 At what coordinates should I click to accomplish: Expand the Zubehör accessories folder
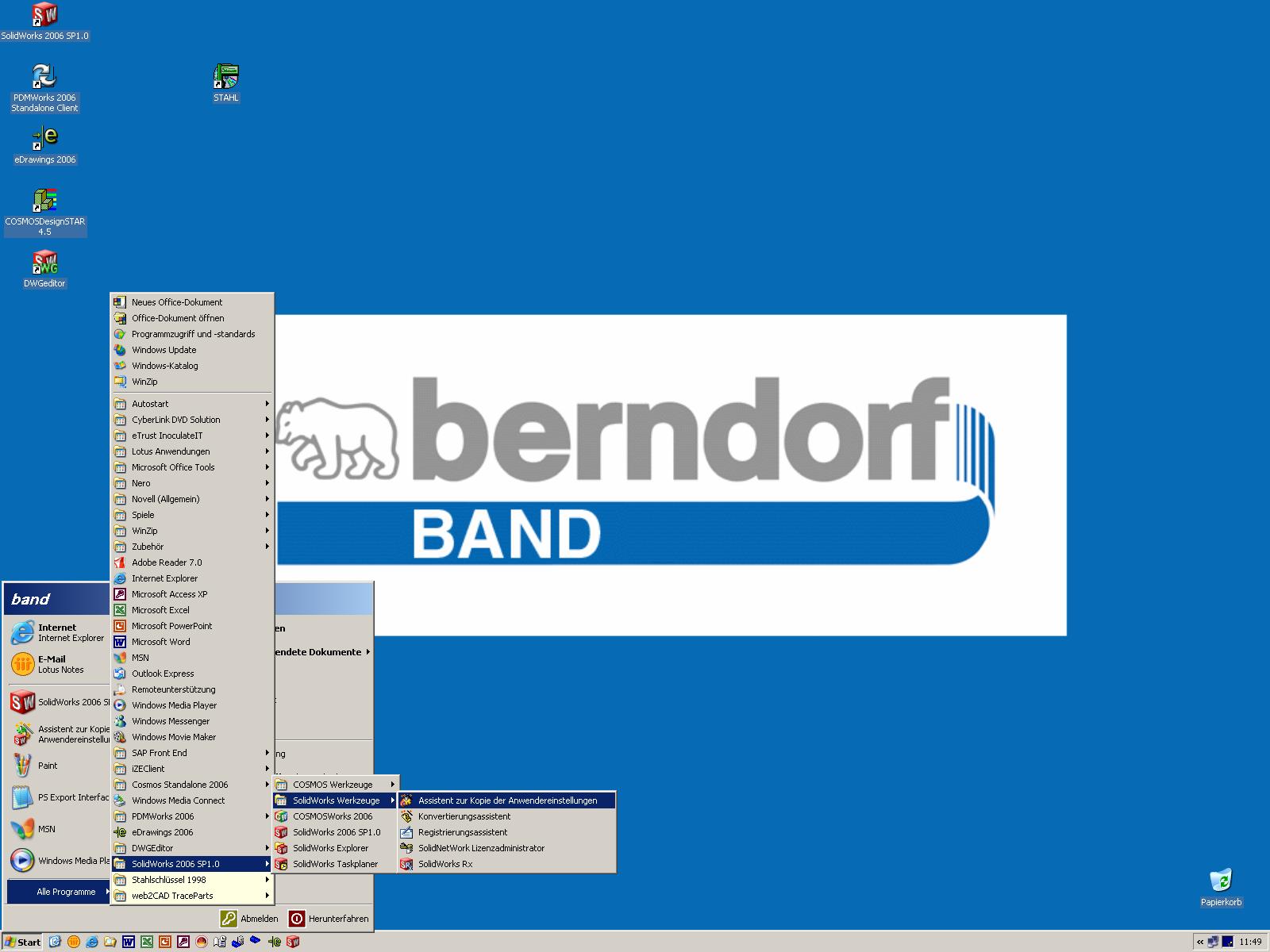tap(192, 547)
